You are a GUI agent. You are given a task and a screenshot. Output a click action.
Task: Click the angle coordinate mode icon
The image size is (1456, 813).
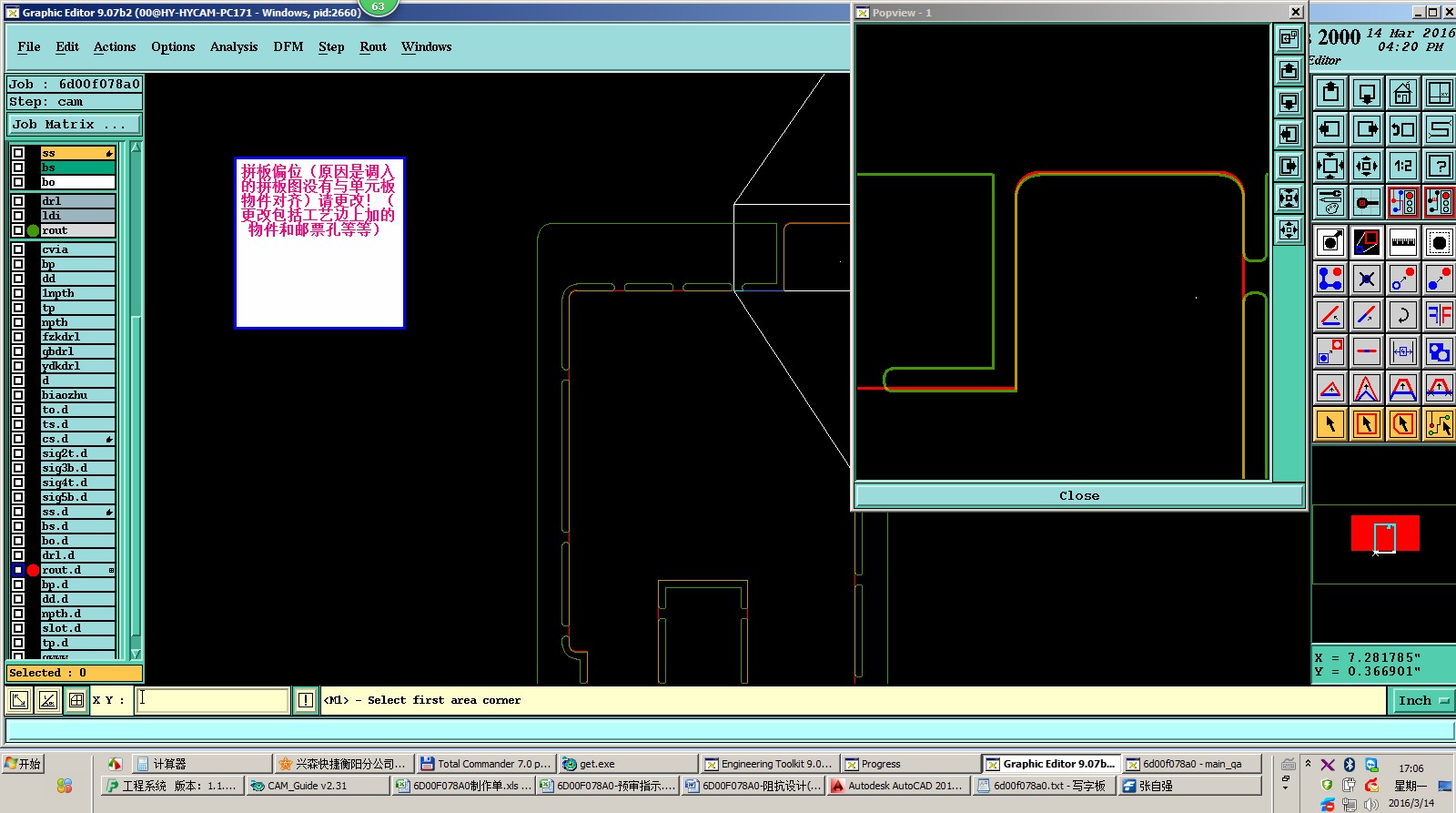[48, 700]
